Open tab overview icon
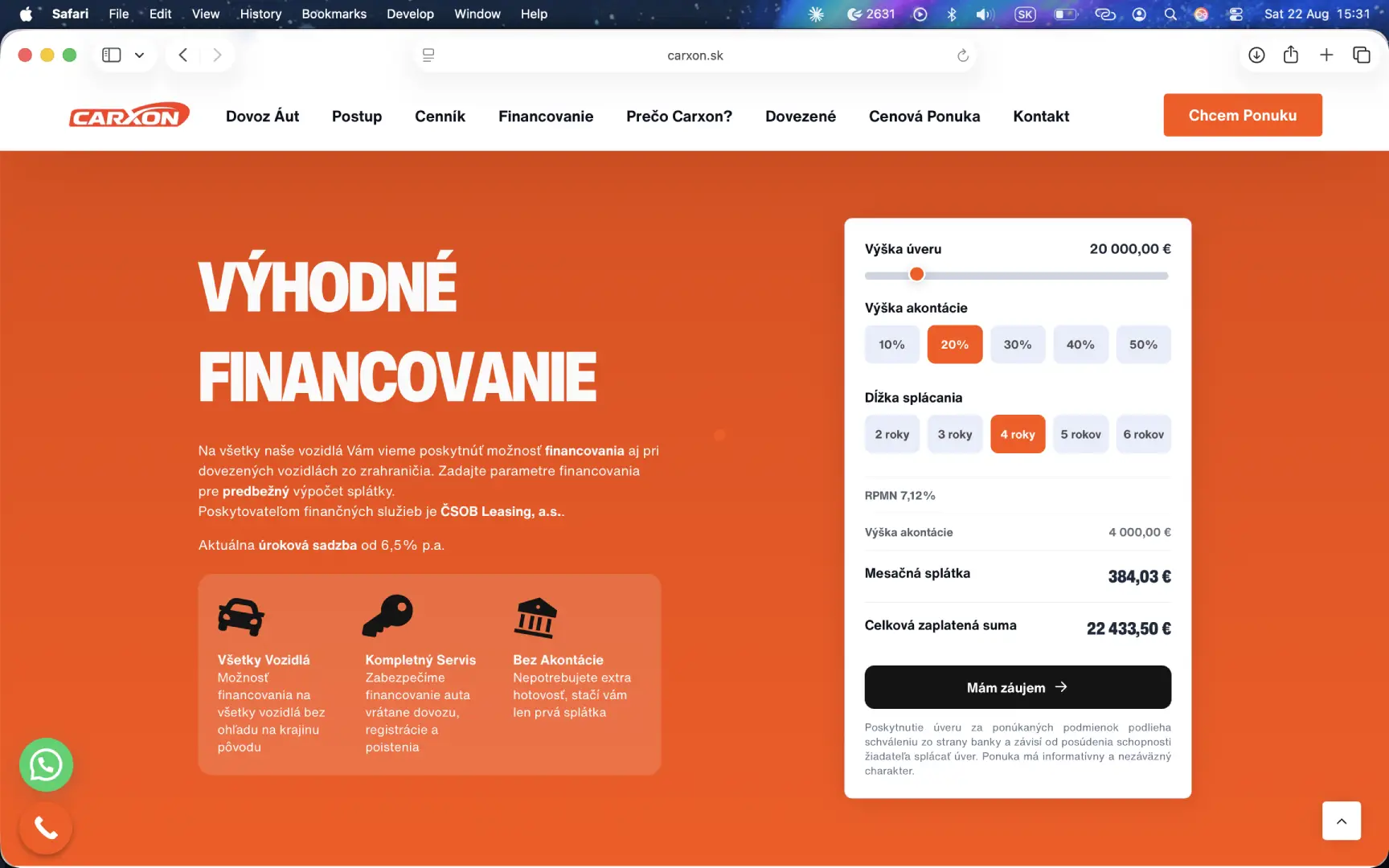The width and height of the screenshot is (1389, 868). 1361,55
